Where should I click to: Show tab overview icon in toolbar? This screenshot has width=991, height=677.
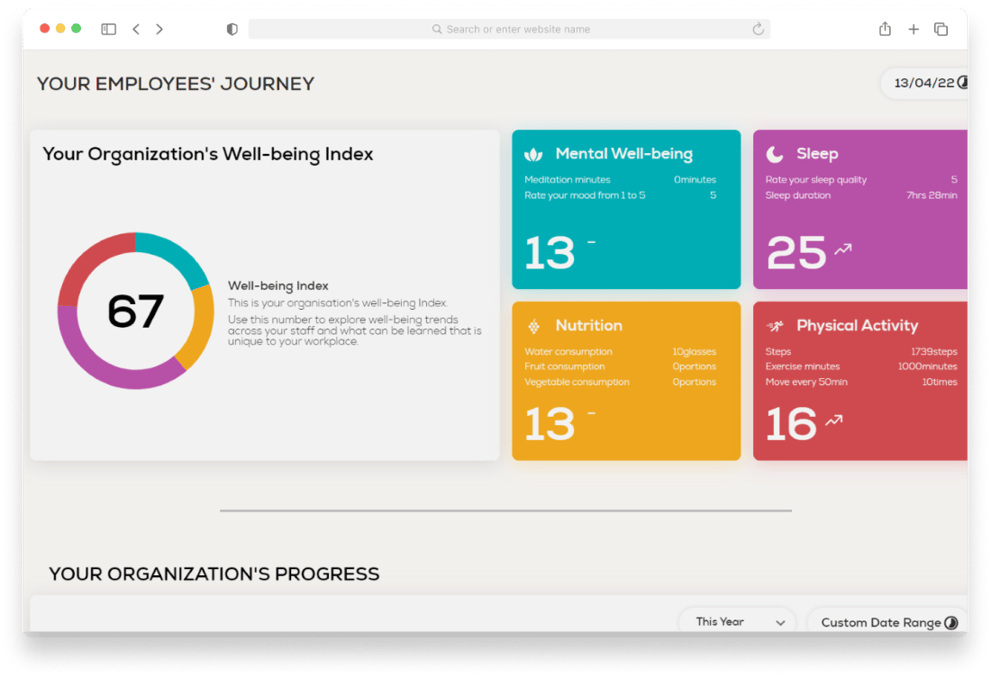click(941, 29)
